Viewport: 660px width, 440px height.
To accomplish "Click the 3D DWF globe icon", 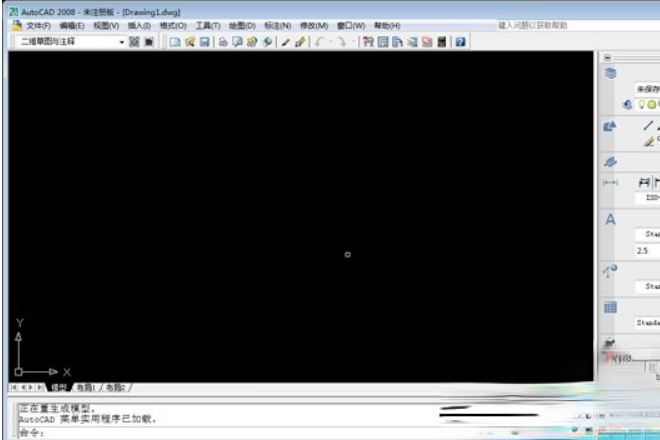I will (267, 42).
